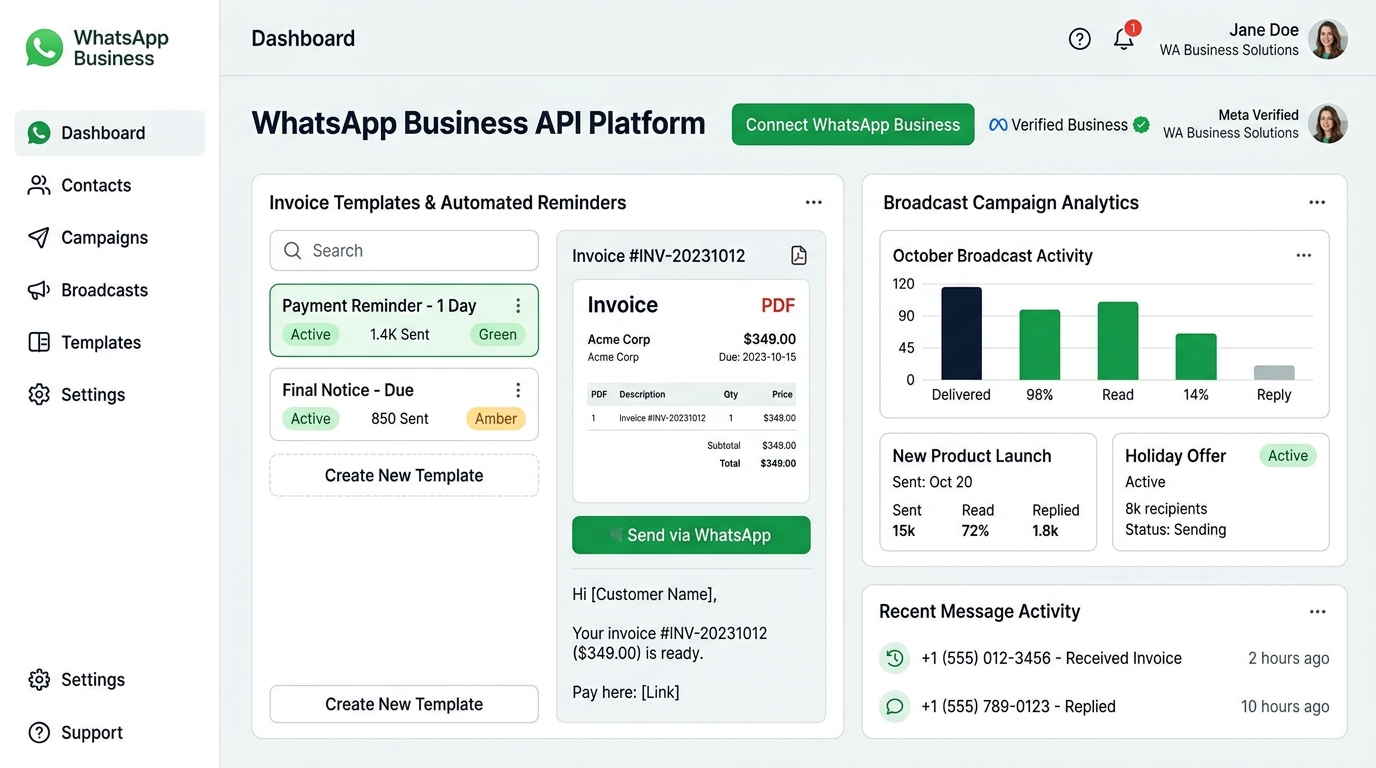Open Templates in sidebar

point(110,342)
